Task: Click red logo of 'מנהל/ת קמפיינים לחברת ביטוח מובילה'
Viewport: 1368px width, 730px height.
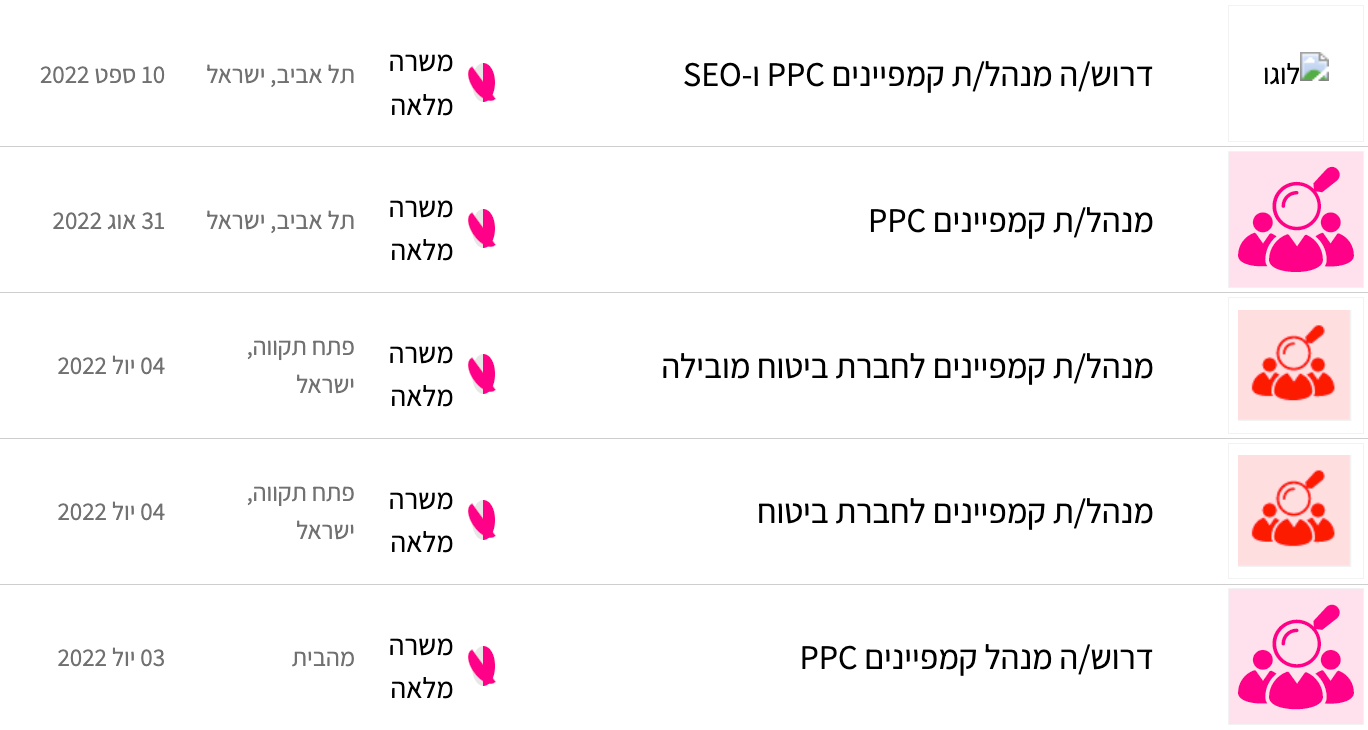Action: 1296,366
